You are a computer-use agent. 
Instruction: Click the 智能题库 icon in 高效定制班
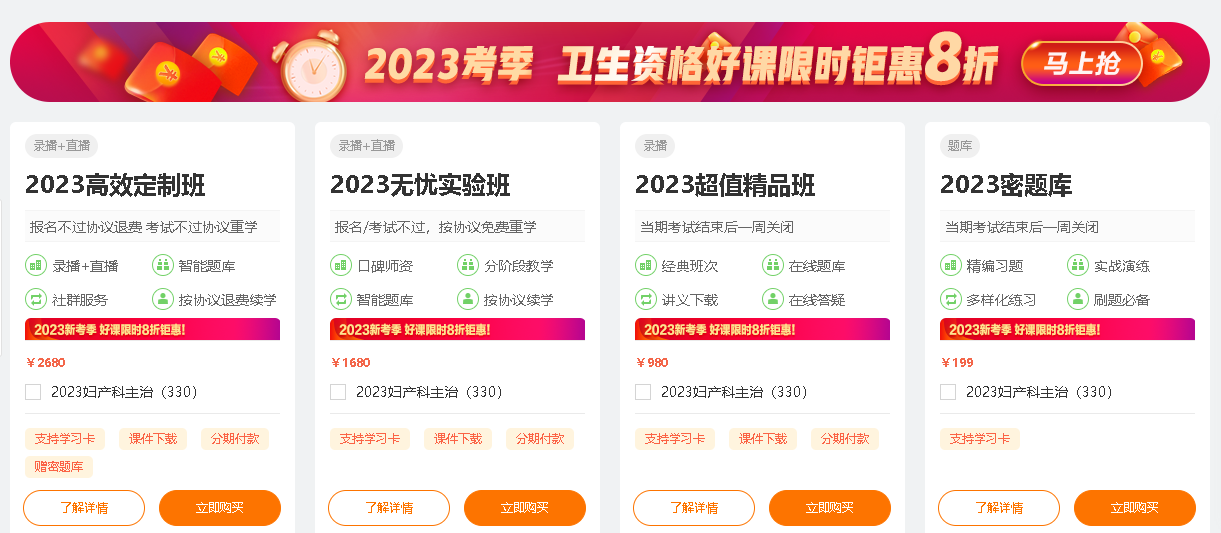click(x=162, y=265)
